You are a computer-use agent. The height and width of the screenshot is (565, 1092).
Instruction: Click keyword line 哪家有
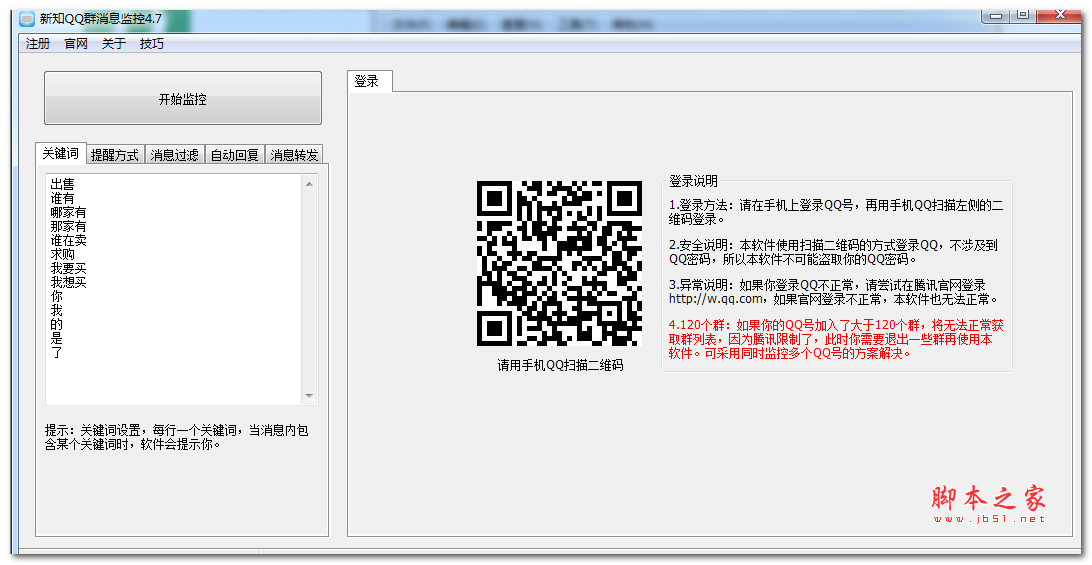pos(68,212)
